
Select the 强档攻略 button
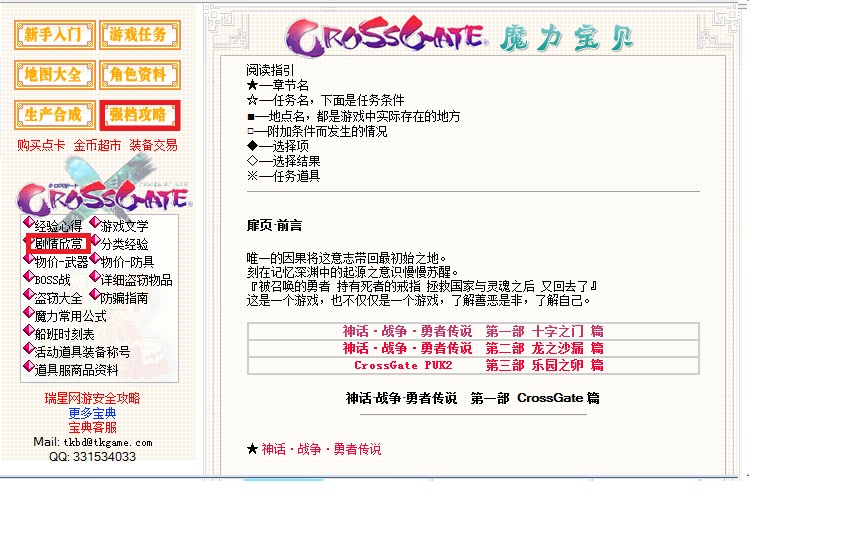pyautogui.click(x=139, y=115)
